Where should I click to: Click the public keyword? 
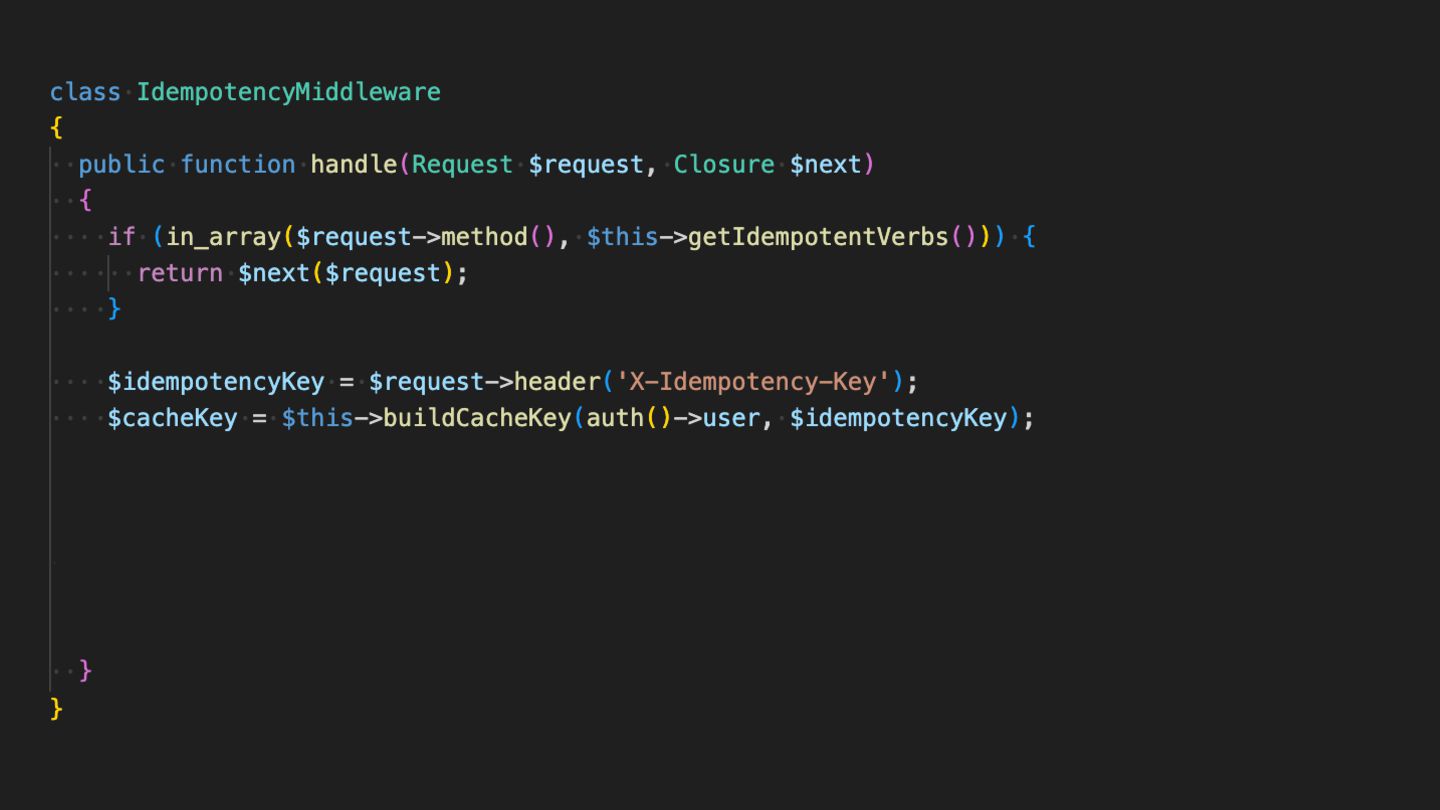[x=122, y=164]
